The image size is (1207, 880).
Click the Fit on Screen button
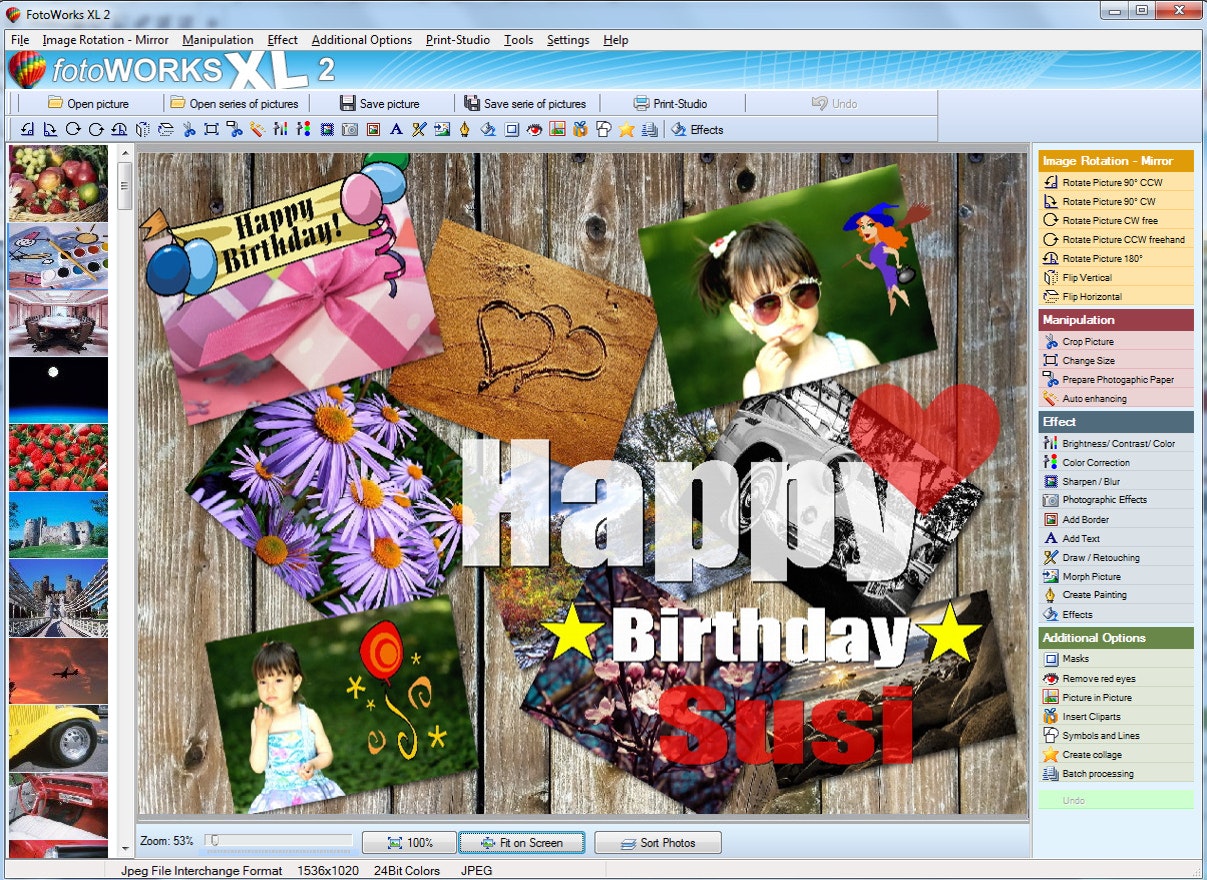click(522, 843)
